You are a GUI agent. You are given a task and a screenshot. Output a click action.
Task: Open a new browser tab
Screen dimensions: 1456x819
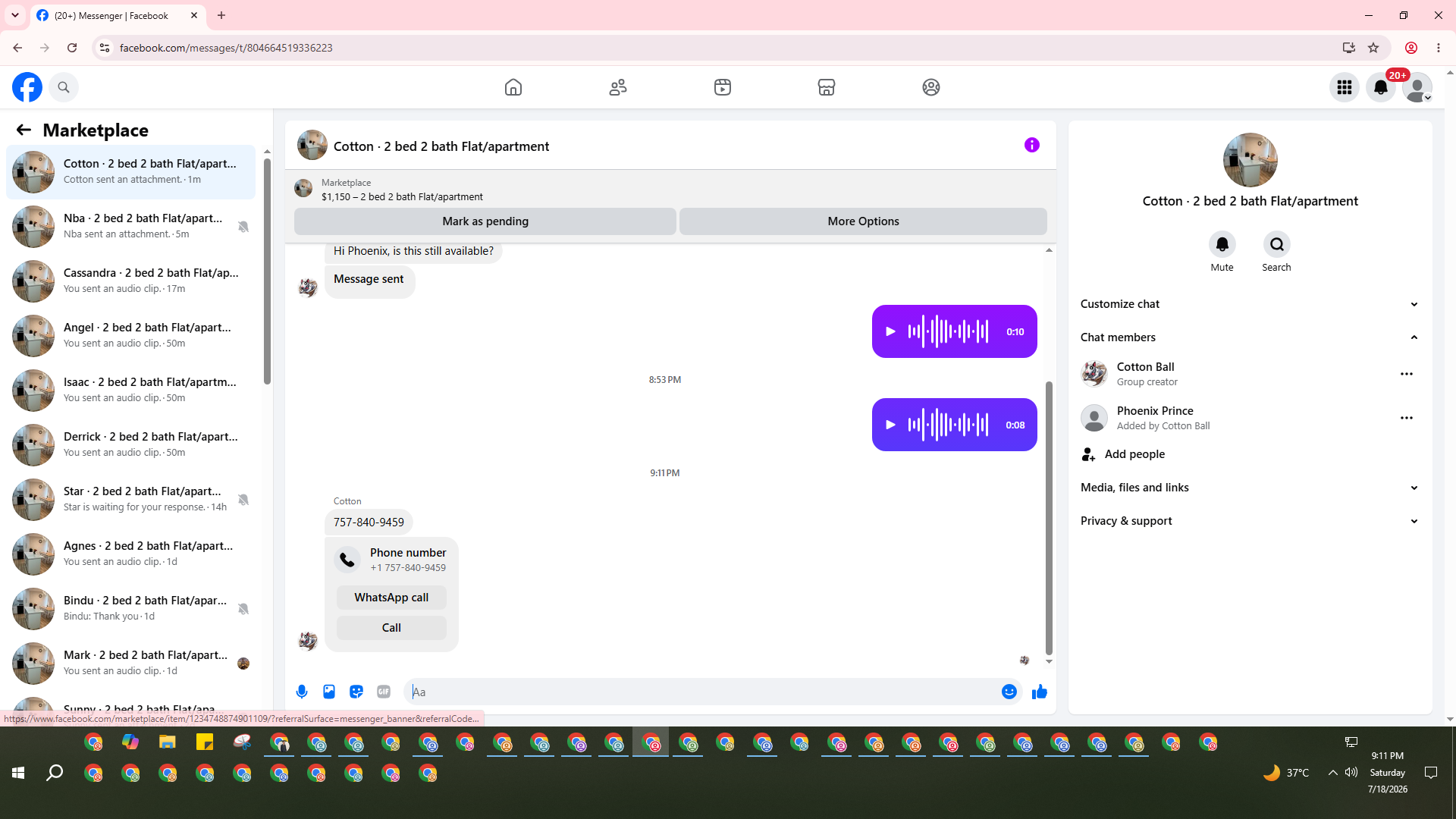pyautogui.click(x=221, y=15)
